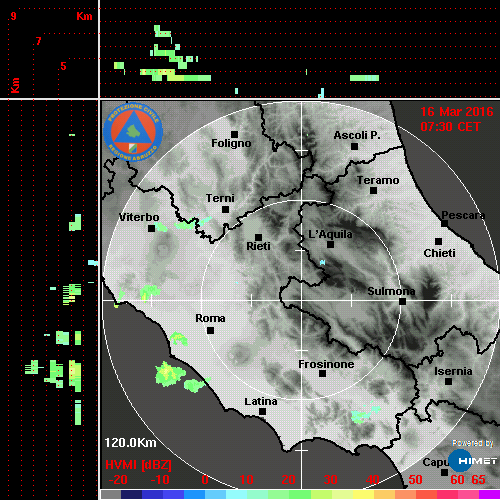This screenshot has height=500, width=500.
Task: Click the date text 16 Mar 2016
Action: pos(457,112)
